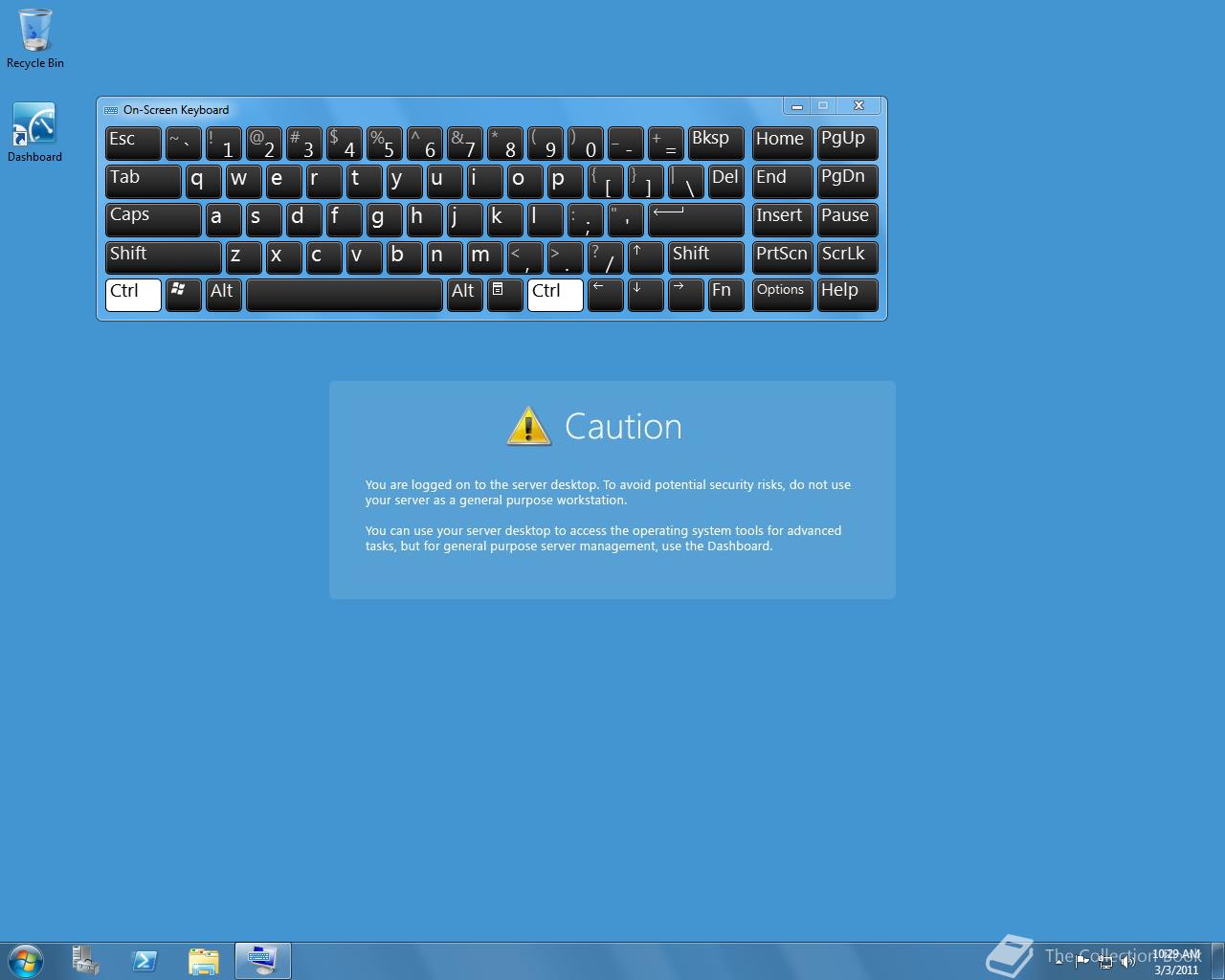
Task: Toggle the Fn key
Action: pos(725,295)
